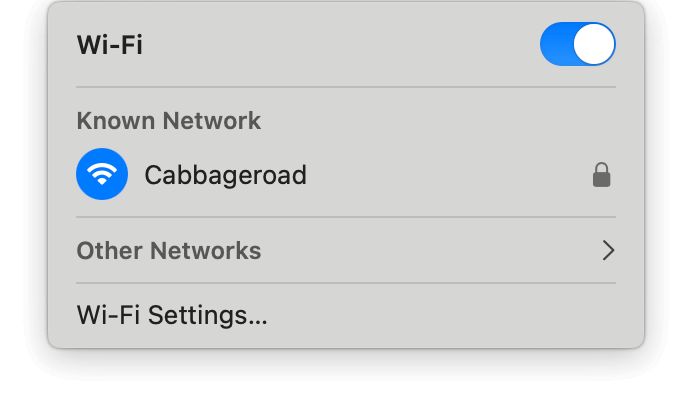Click the padlock on the secured network
692x404 pixels.
(601, 176)
